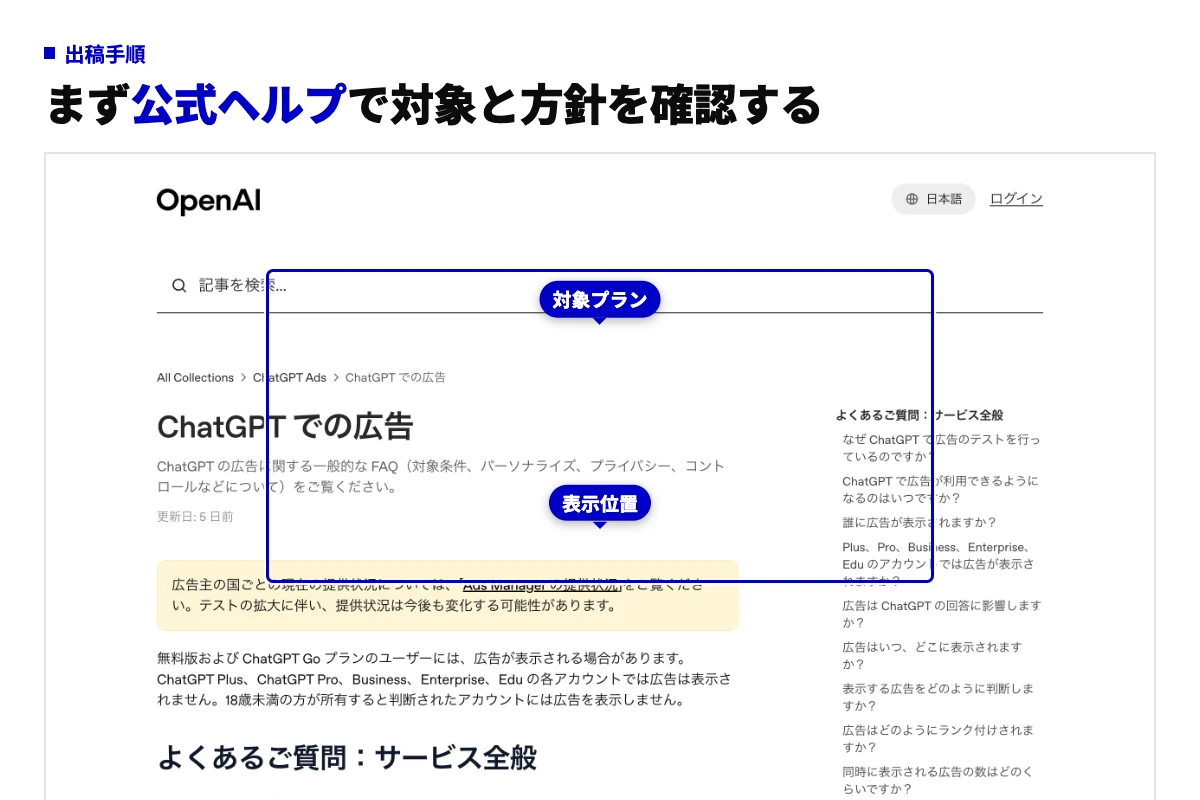Open the All Collections breadcrumb
Image resolution: width=1200 pixels, height=800 pixels.
tap(195, 378)
